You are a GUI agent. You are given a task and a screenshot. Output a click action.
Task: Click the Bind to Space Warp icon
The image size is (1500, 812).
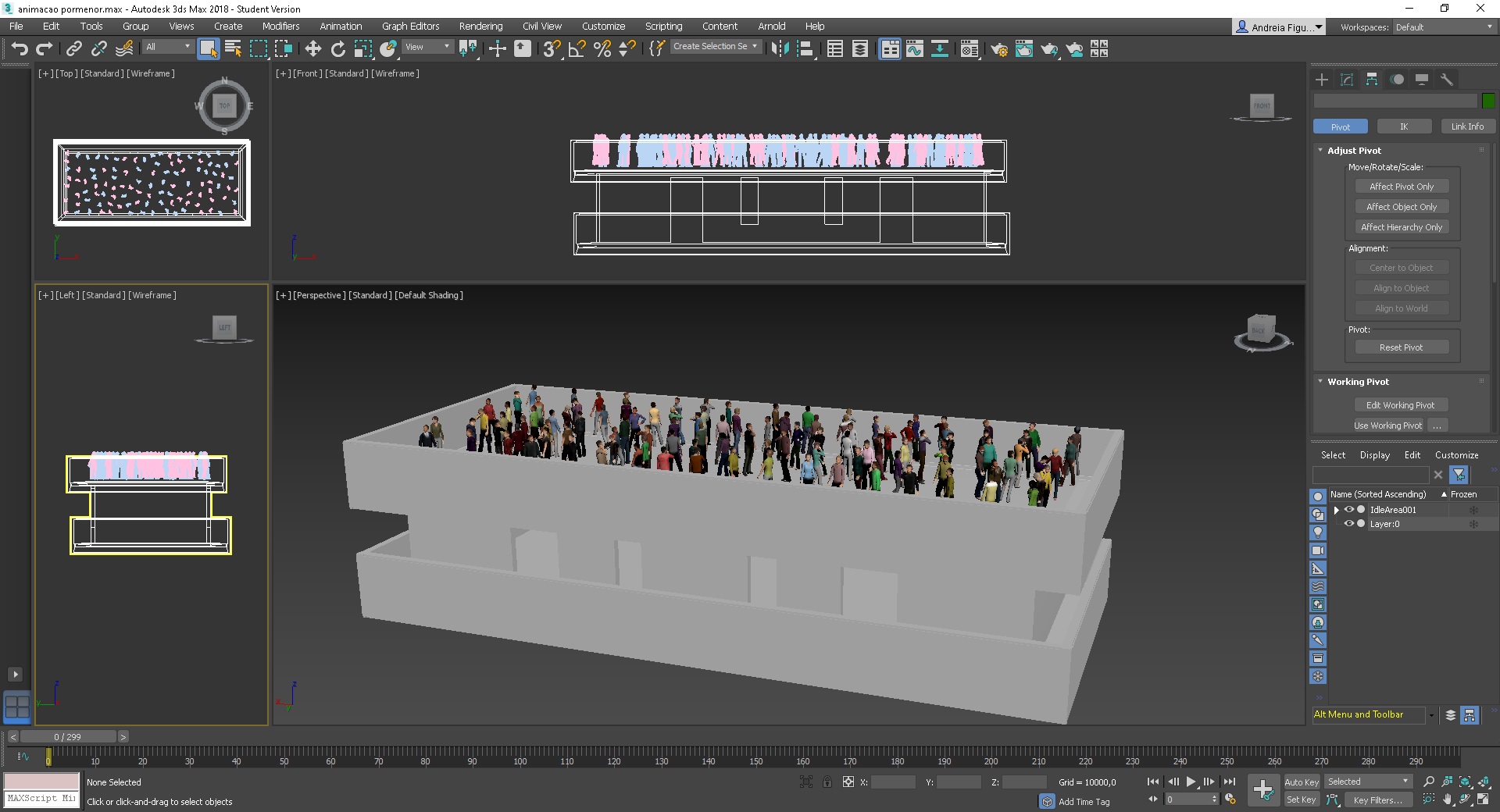(x=124, y=49)
